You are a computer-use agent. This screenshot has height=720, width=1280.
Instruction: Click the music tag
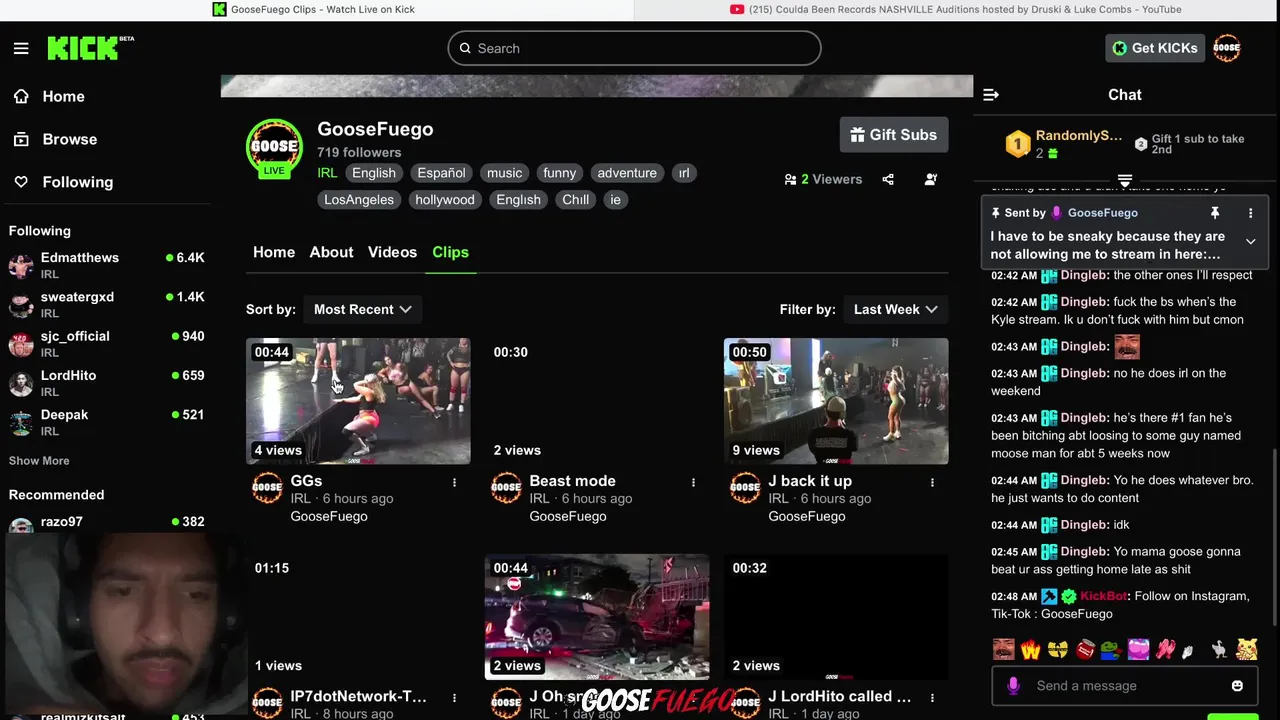504,173
